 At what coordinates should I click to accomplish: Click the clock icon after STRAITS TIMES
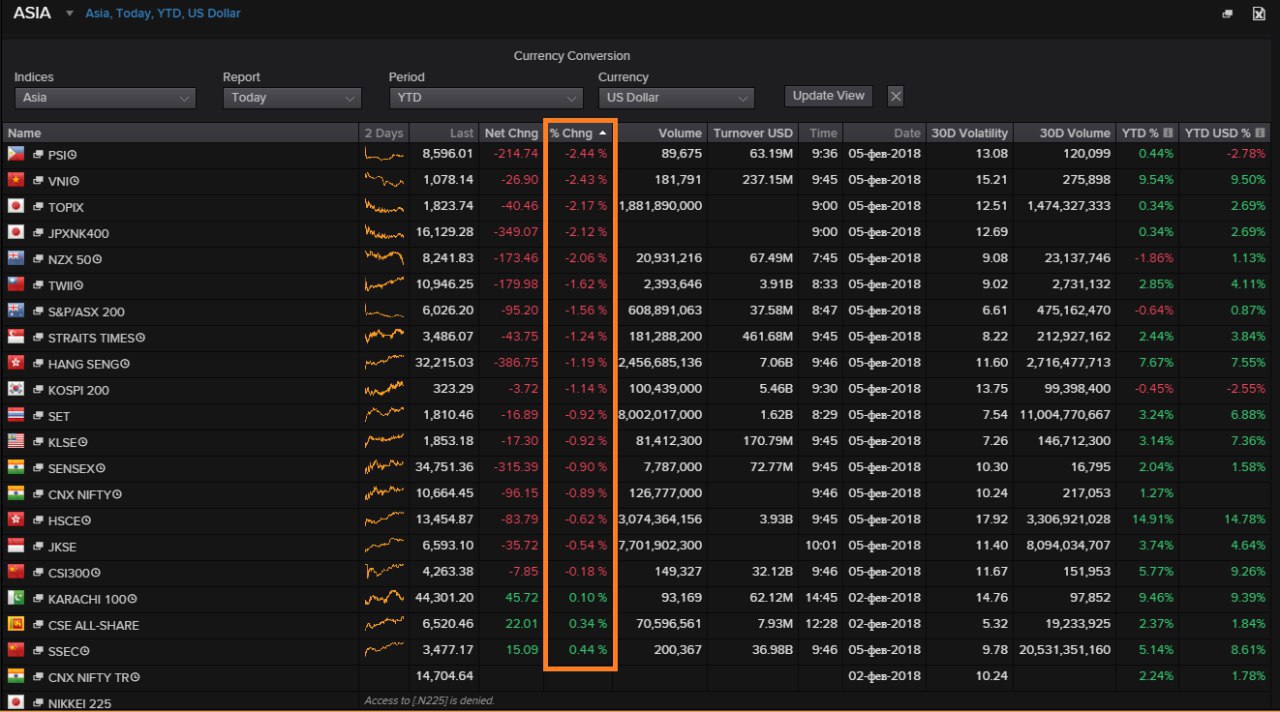[x=141, y=338]
